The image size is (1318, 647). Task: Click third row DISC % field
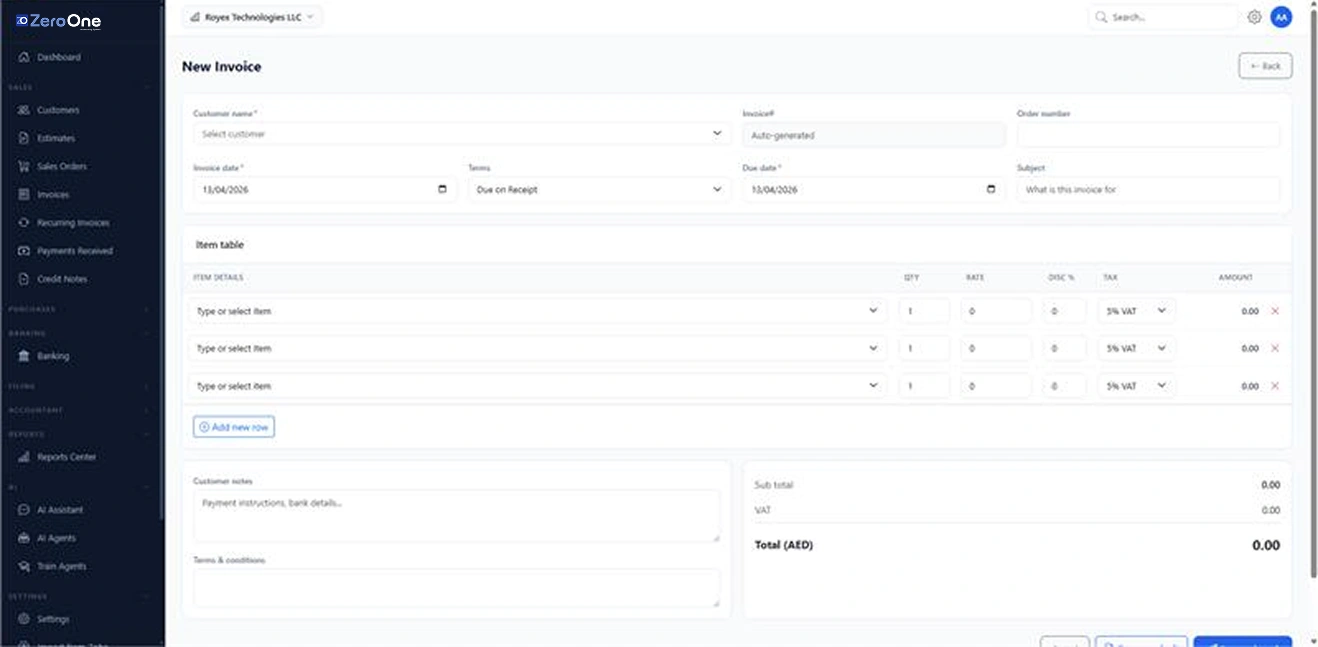1064,386
